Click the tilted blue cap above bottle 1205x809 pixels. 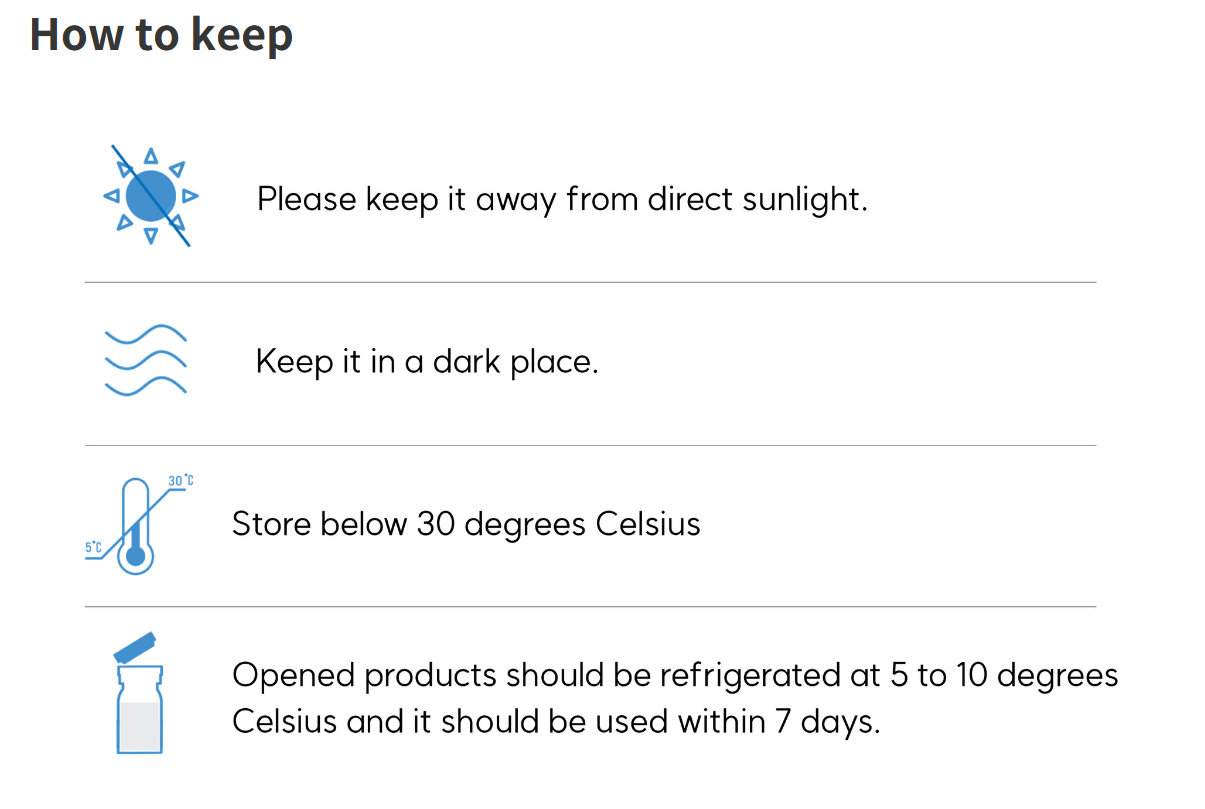[137, 647]
